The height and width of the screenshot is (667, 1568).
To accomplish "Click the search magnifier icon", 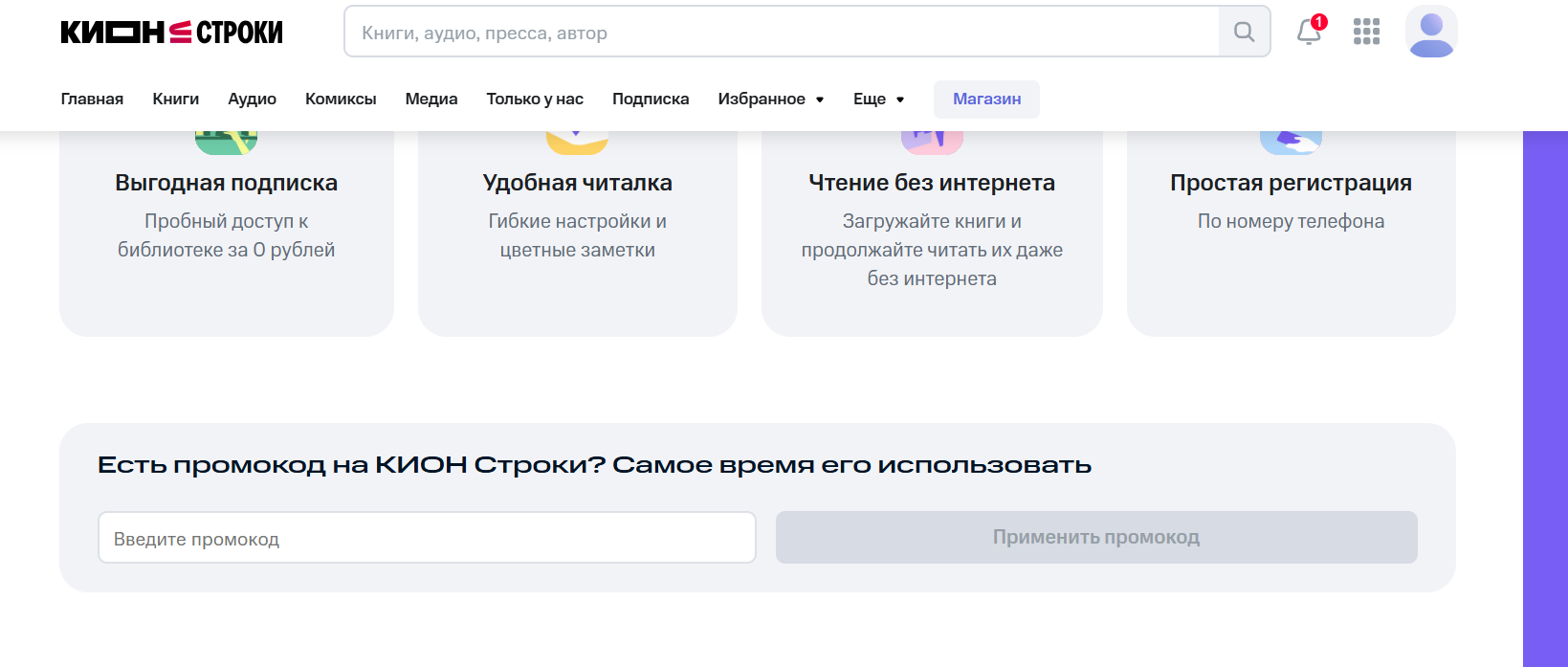I will (x=1244, y=32).
